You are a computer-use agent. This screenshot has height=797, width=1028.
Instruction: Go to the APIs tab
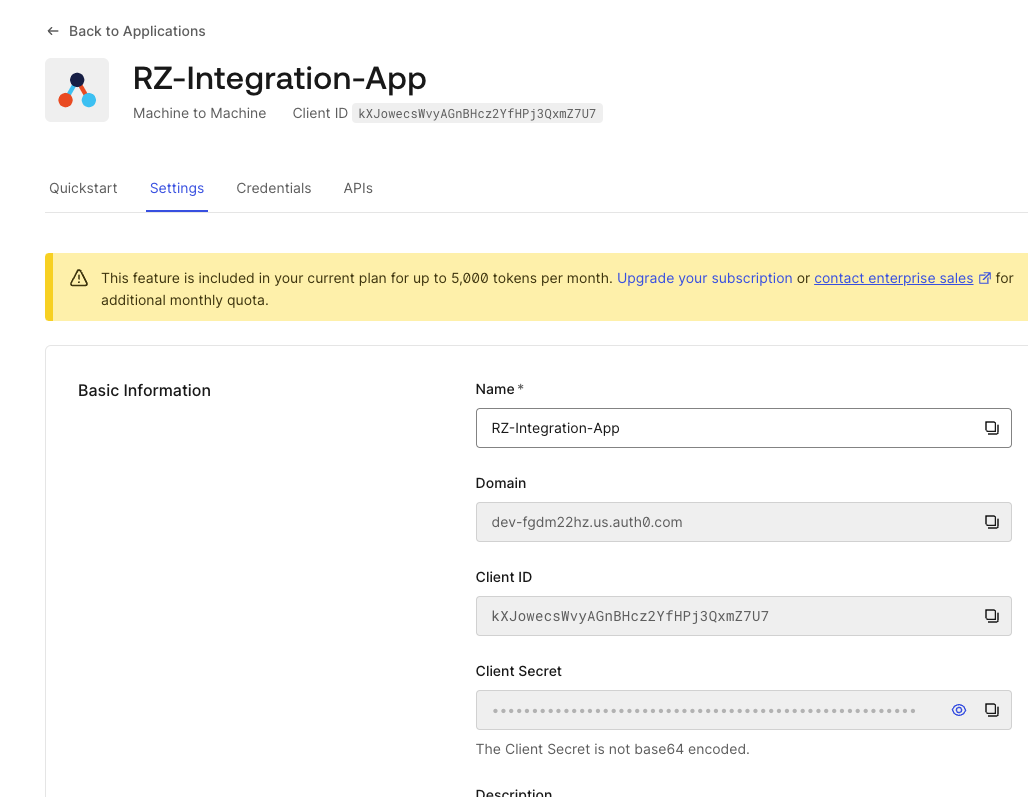pyautogui.click(x=358, y=188)
